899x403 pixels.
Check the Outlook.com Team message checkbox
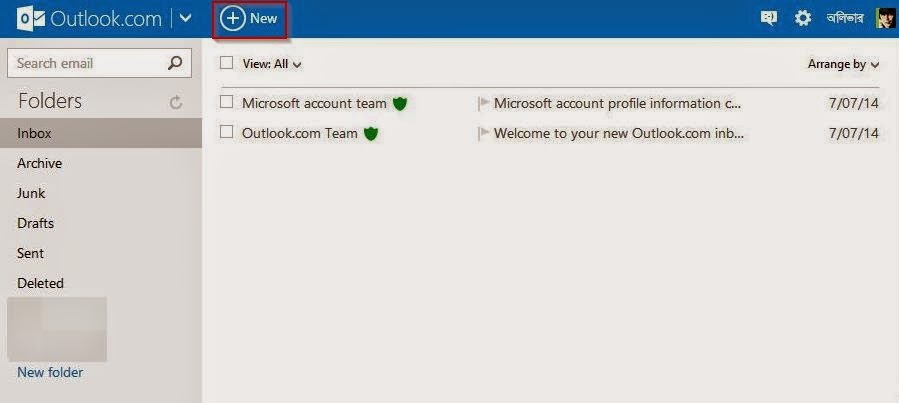[226, 132]
